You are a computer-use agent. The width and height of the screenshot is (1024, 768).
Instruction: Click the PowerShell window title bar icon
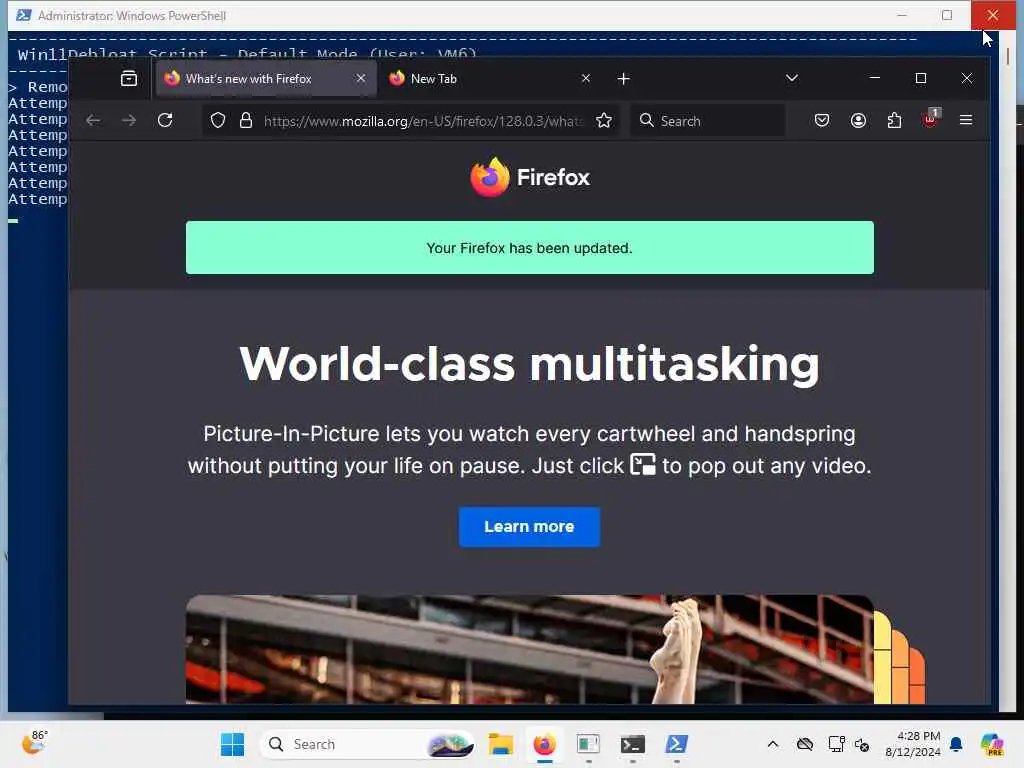click(24, 15)
